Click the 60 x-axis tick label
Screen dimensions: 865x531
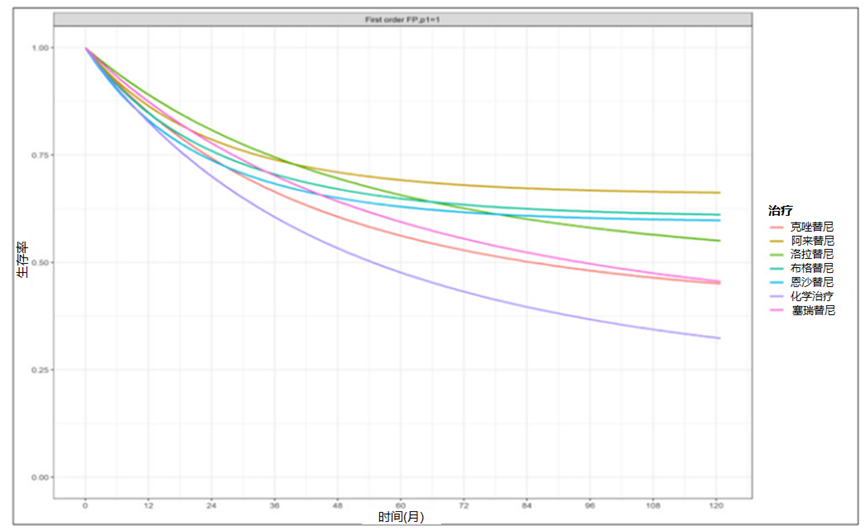click(402, 504)
